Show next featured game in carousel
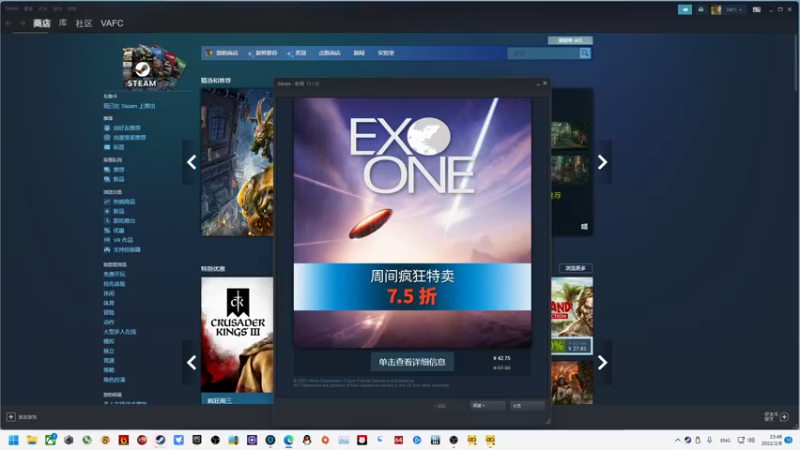The image size is (800, 450). [603, 162]
